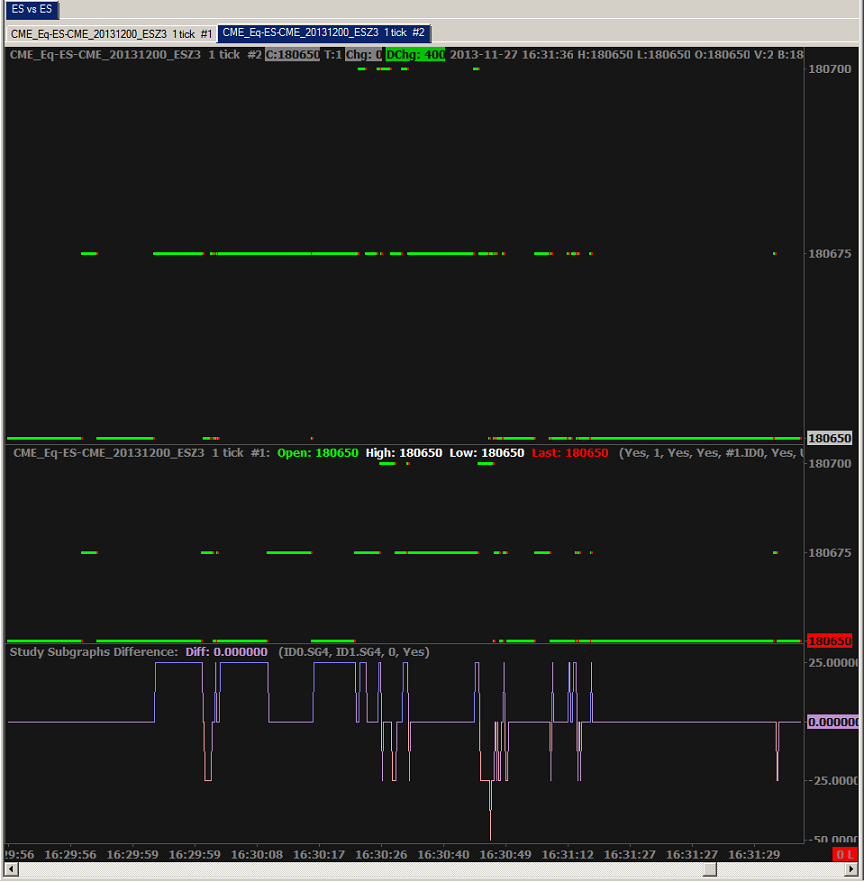Click the 25.0000 label on difference scale

(833, 663)
